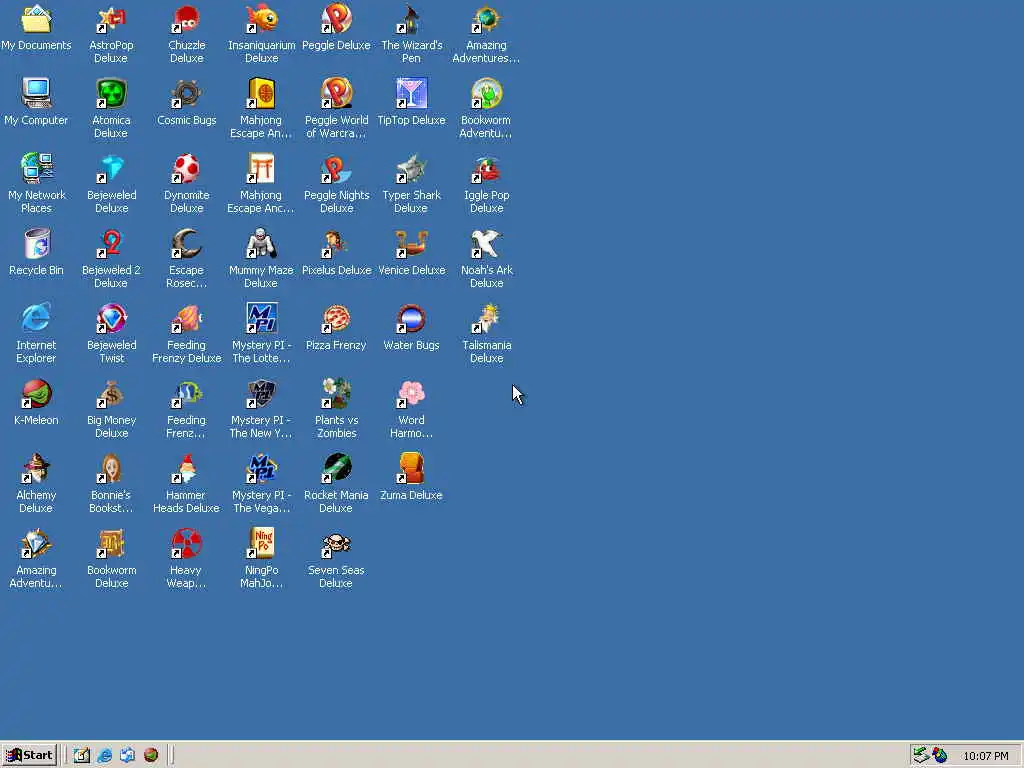Viewport: 1024px width, 768px height.
Task: Click the 10:07 PM system clock
Action: click(985, 756)
